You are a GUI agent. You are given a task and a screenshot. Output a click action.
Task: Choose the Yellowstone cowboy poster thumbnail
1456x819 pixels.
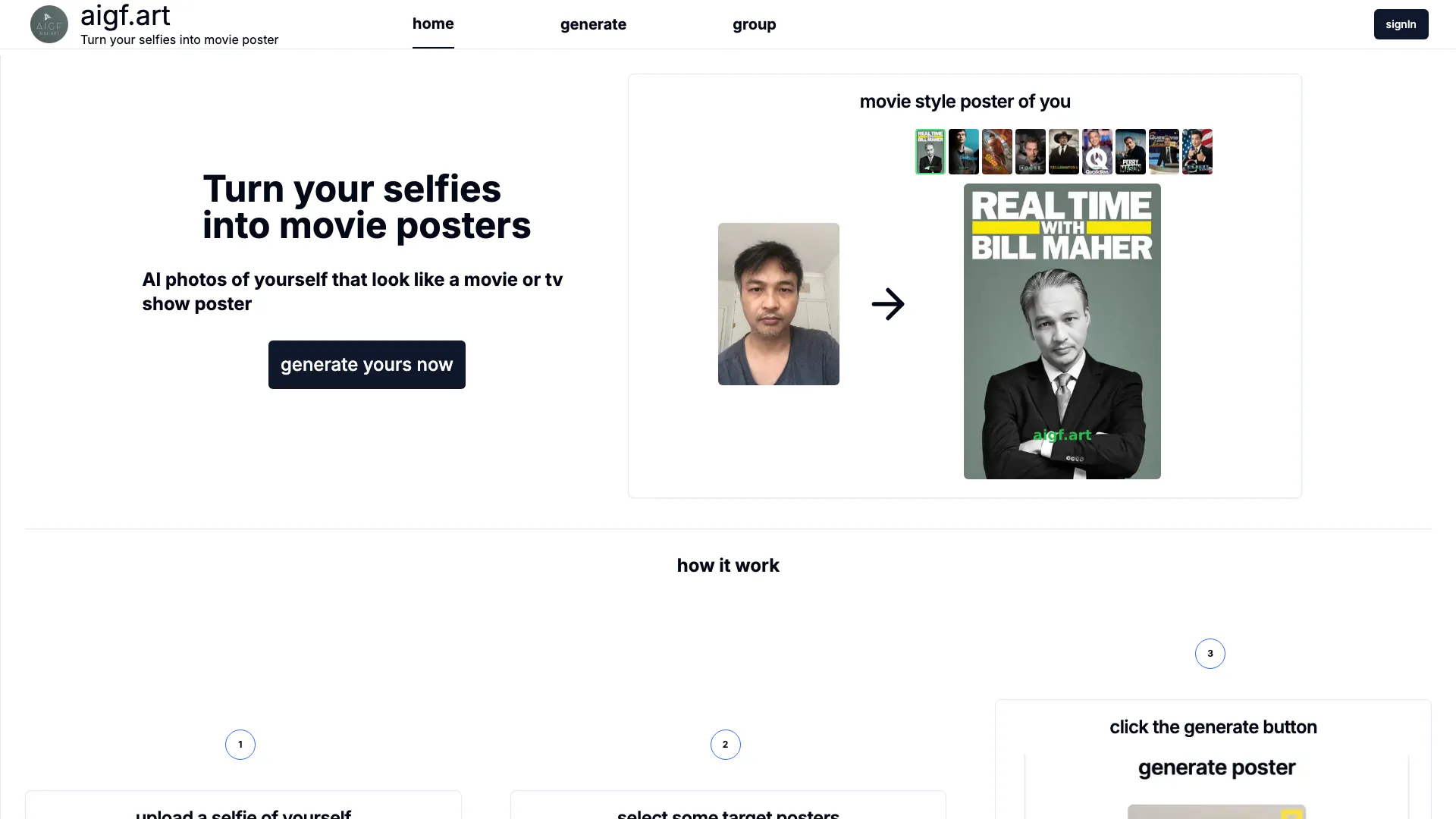[x=1064, y=152]
